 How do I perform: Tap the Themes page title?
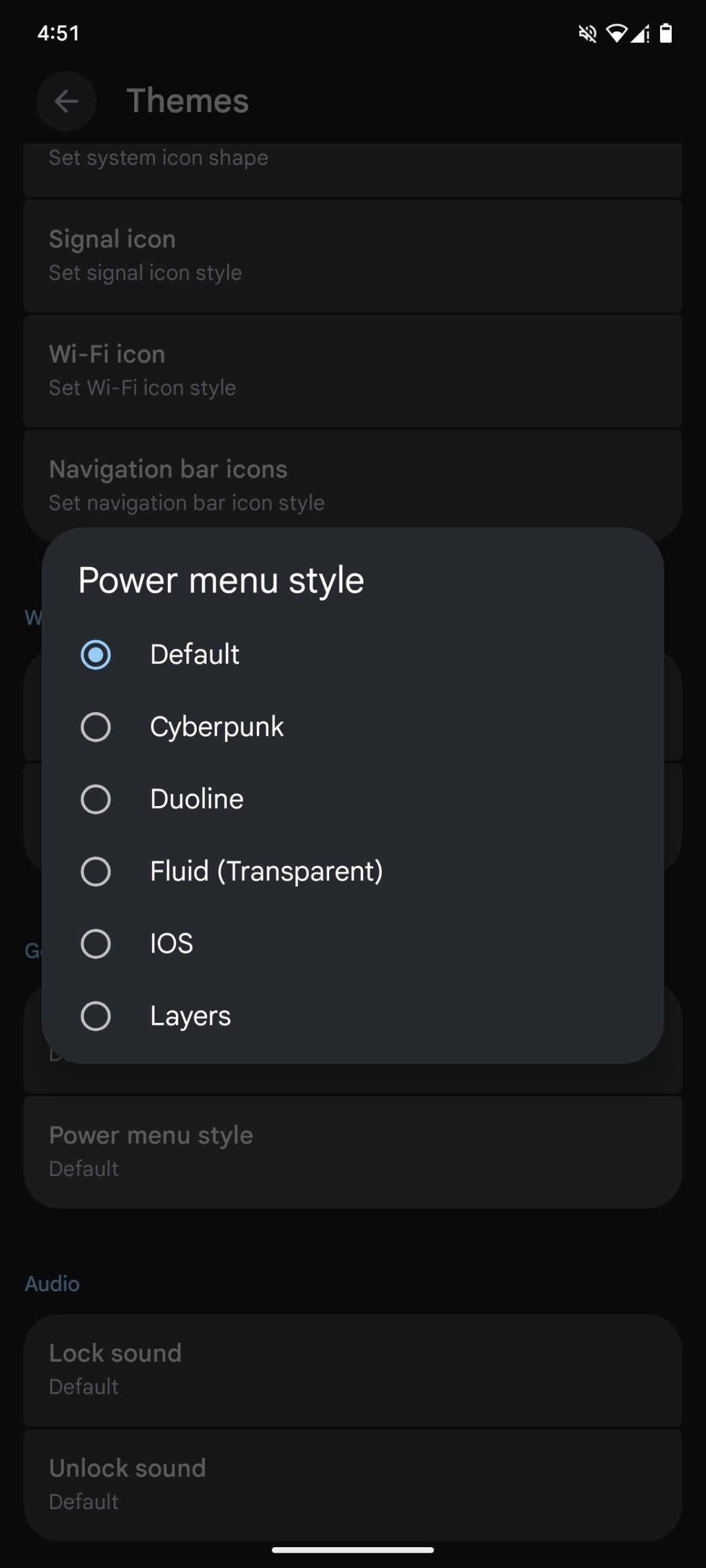pyautogui.click(x=188, y=101)
